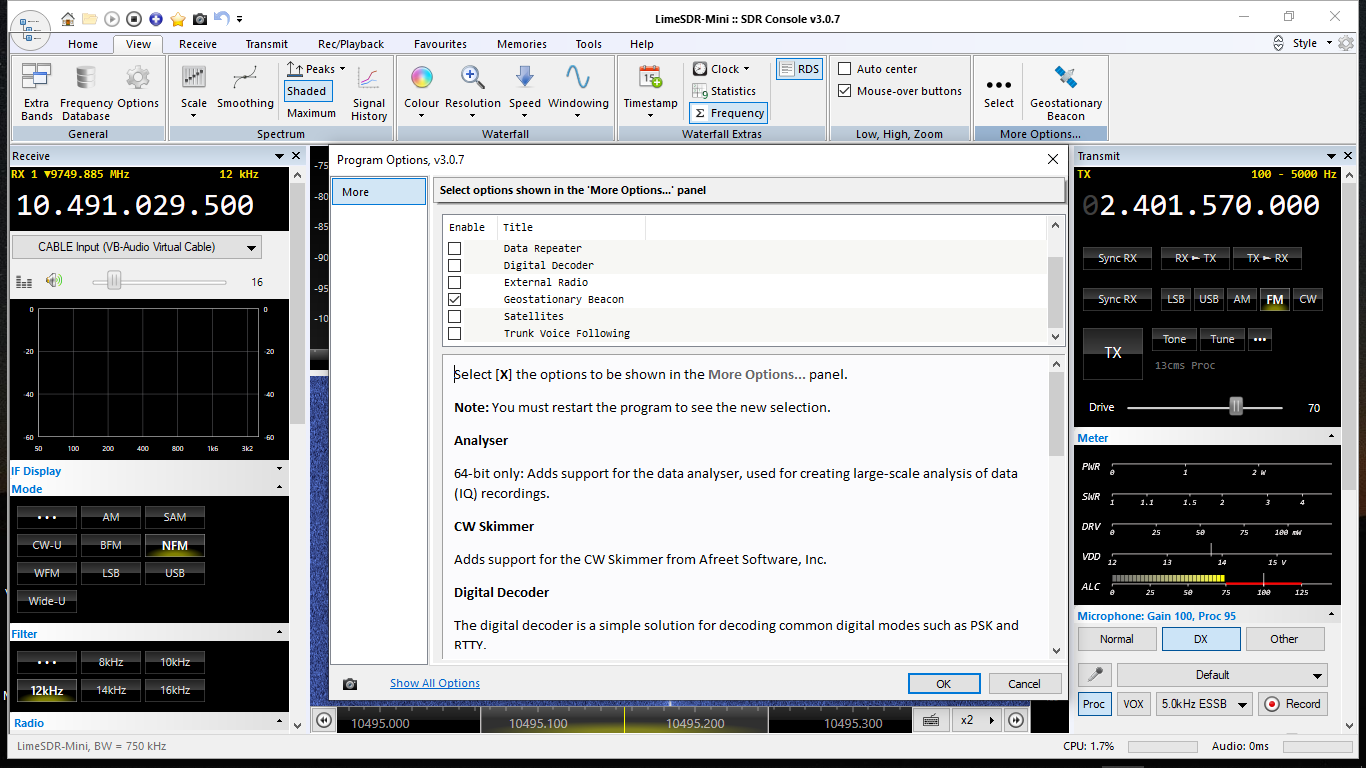Collapse the Filter section

click(279, 633)
